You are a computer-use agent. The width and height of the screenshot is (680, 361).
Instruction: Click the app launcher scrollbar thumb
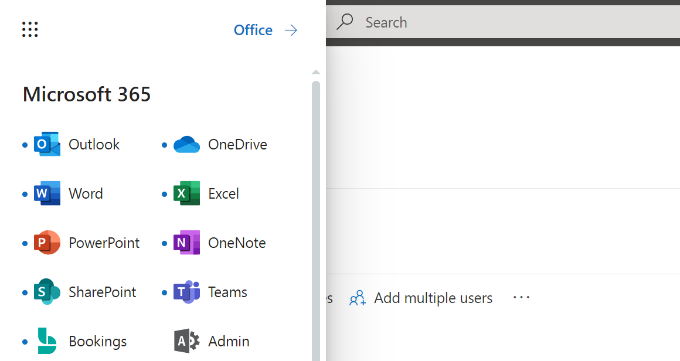click(x=316, y=221)
